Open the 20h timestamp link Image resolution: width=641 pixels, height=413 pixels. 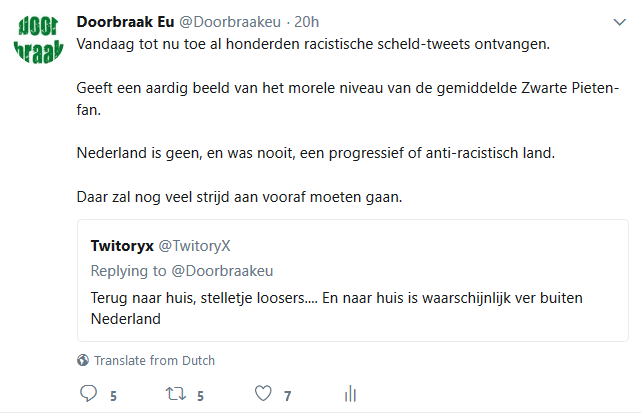pyautogui.click(x=307, y=23)
